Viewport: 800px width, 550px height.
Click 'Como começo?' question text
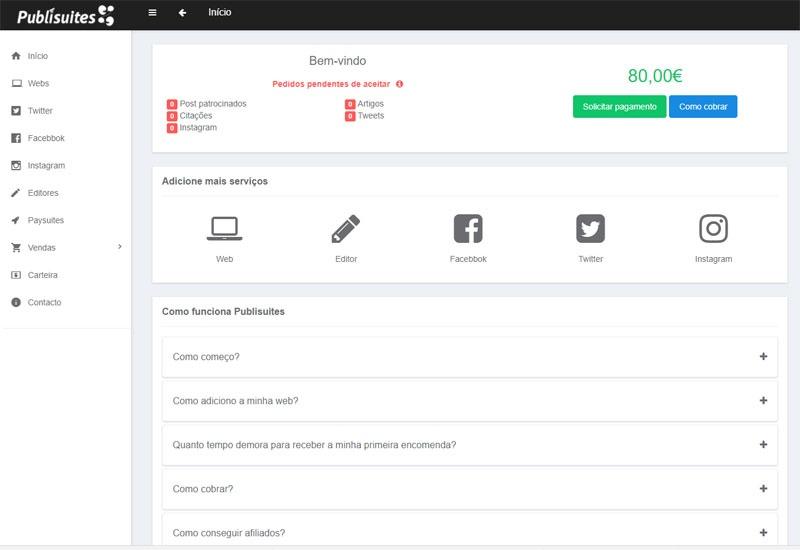tap(206, 357)
